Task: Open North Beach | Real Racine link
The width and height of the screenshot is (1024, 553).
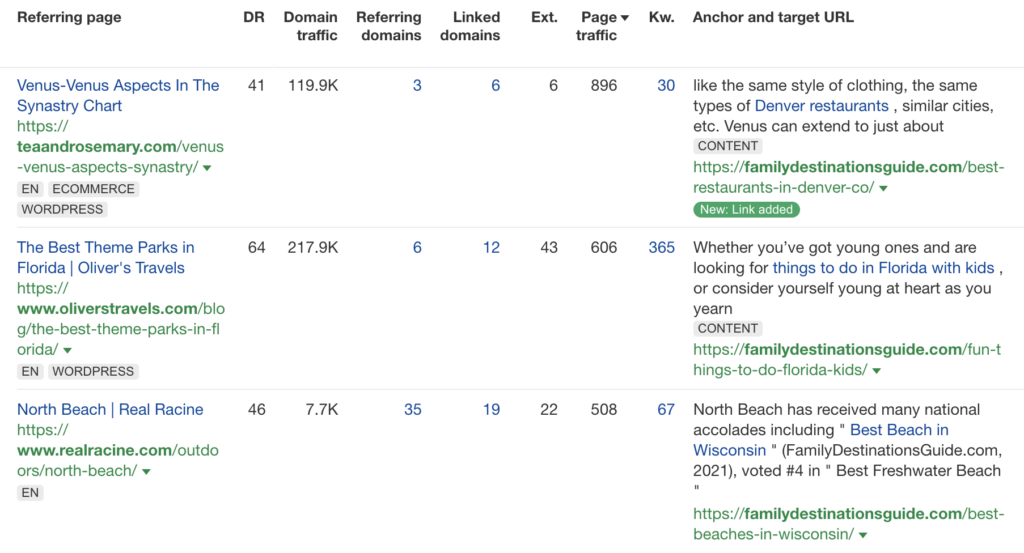Action: 110,409
